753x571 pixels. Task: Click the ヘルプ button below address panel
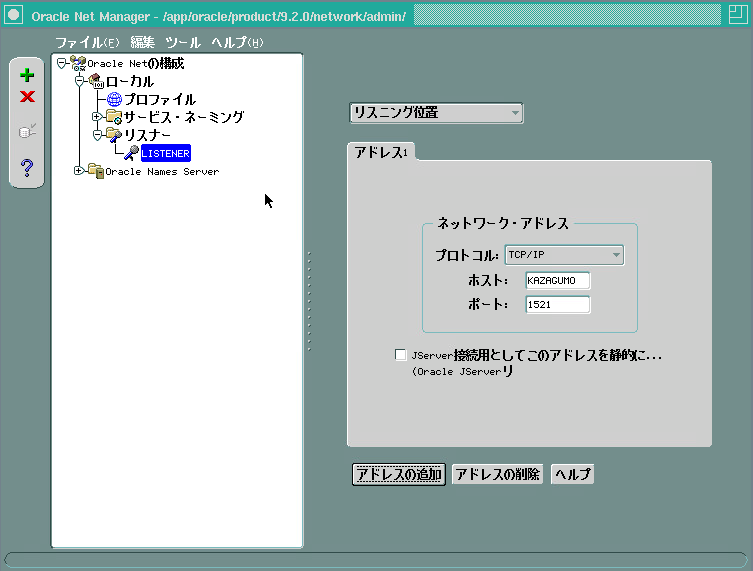click(x=572, y=474)
